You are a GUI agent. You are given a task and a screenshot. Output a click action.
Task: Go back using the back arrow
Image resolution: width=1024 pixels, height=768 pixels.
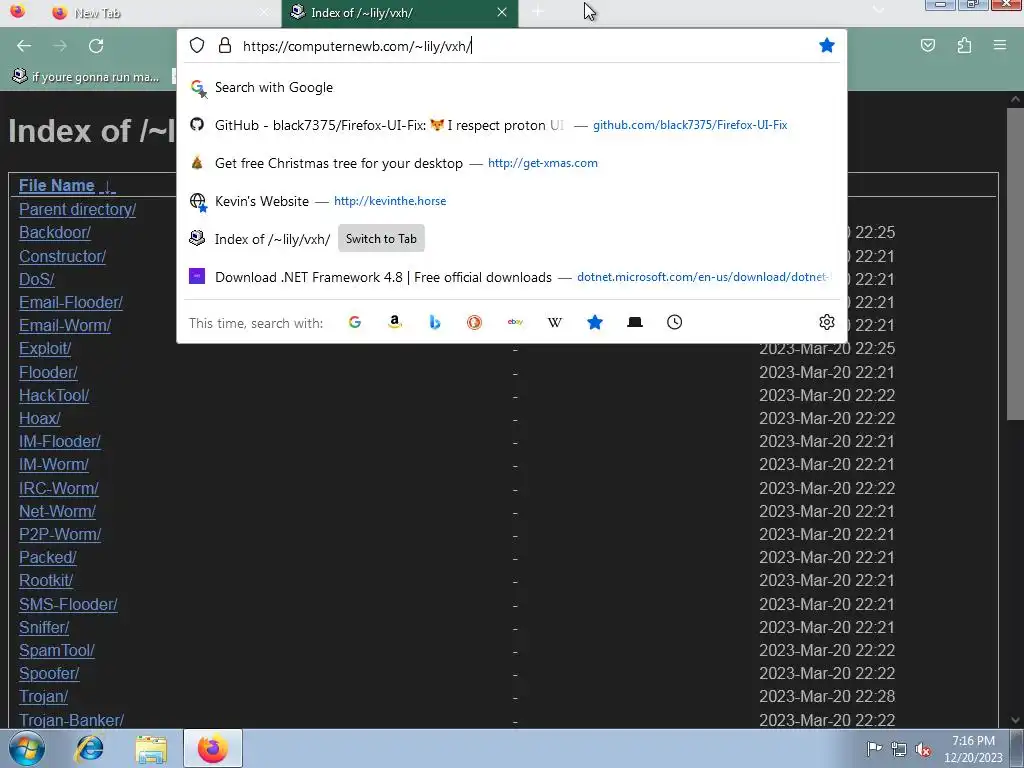pyautogui.click(x=24, y=46)
